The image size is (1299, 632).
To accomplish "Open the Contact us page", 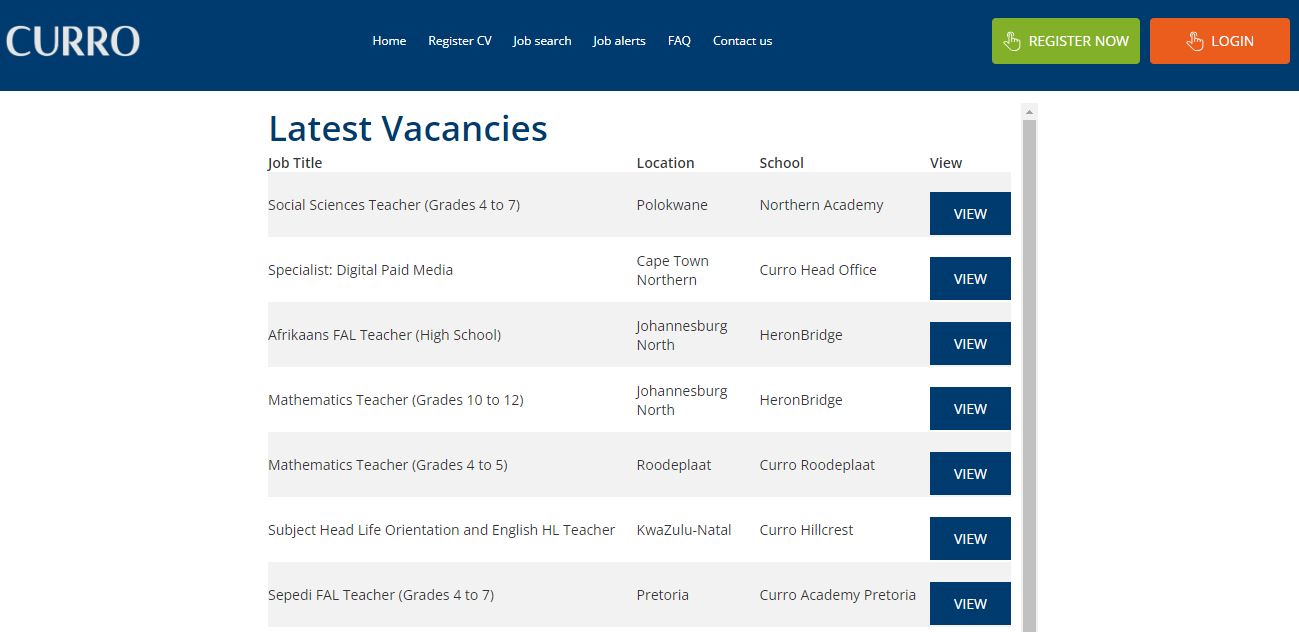I will coord(742,41).
